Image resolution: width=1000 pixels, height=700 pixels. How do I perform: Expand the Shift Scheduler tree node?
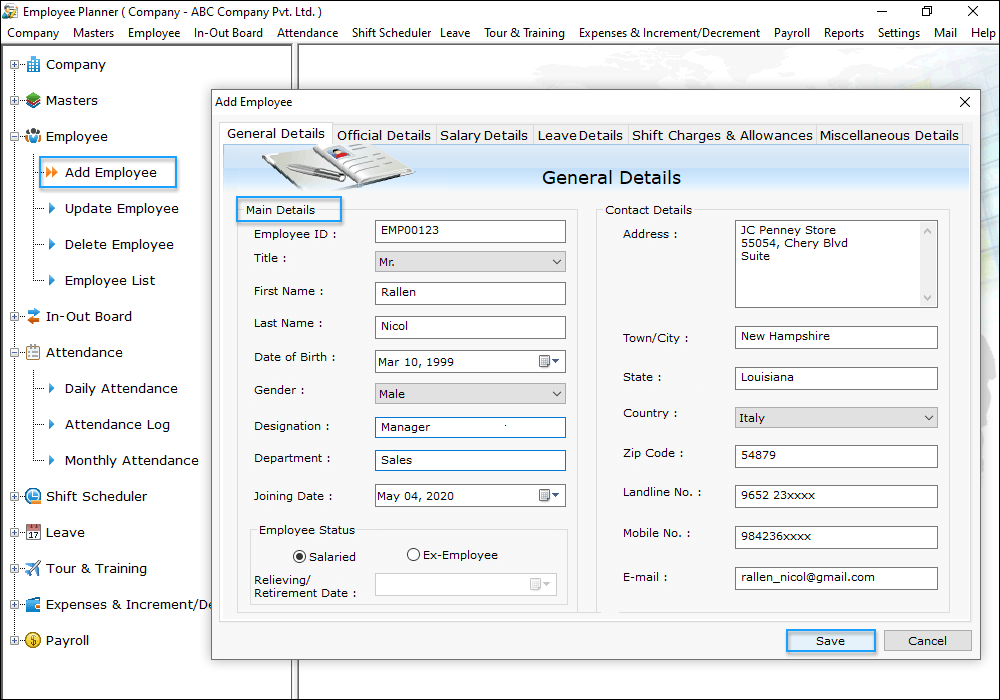[14, 497]
